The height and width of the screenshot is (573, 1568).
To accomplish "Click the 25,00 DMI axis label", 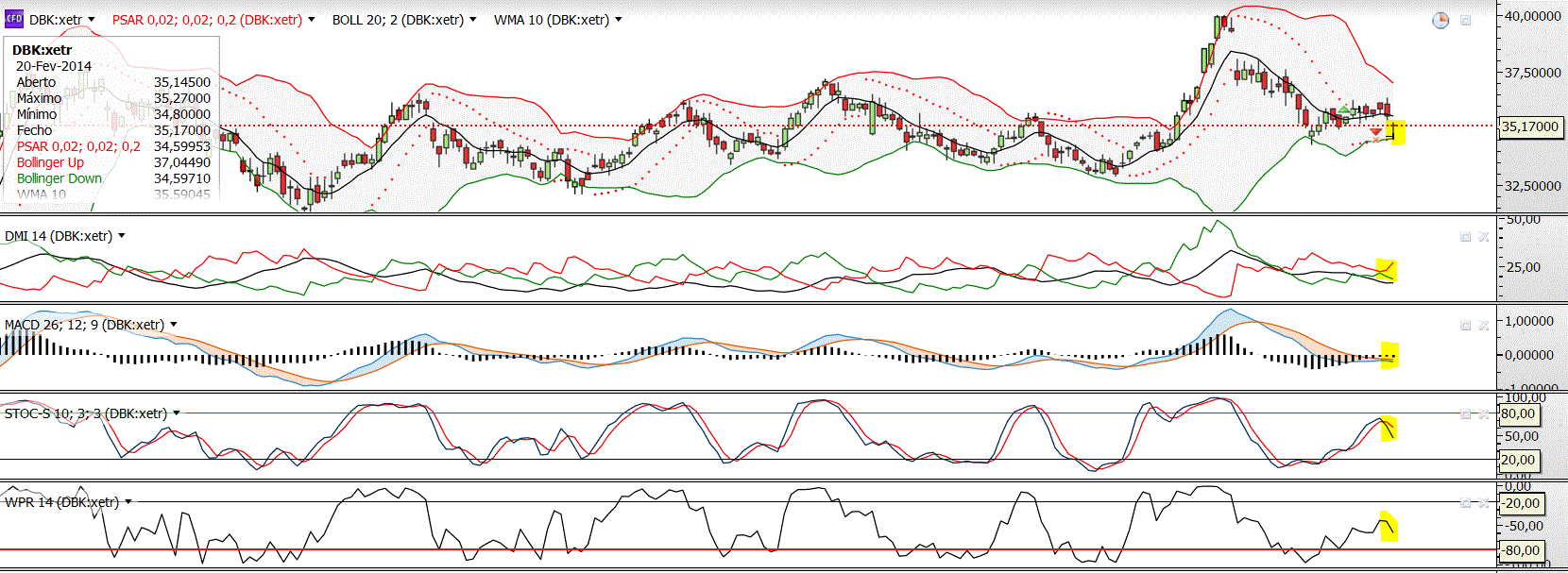I will [x=1524, y=267].
